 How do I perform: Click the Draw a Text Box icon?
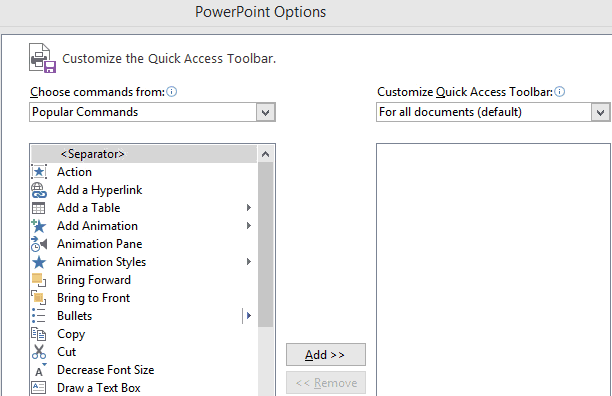39,387
